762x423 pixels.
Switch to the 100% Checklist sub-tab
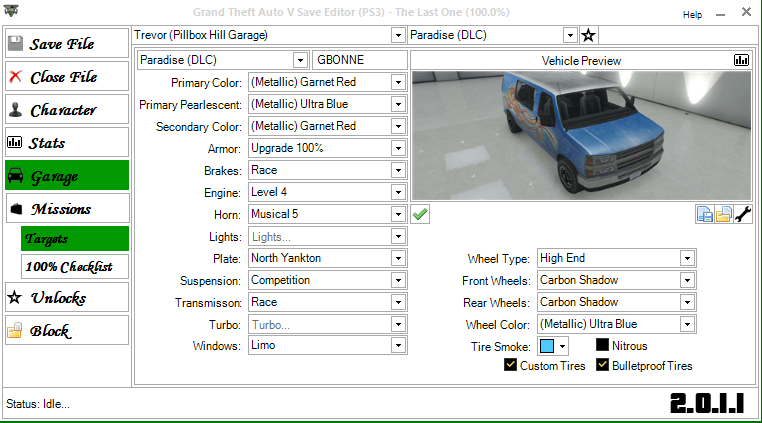point(75,266)
